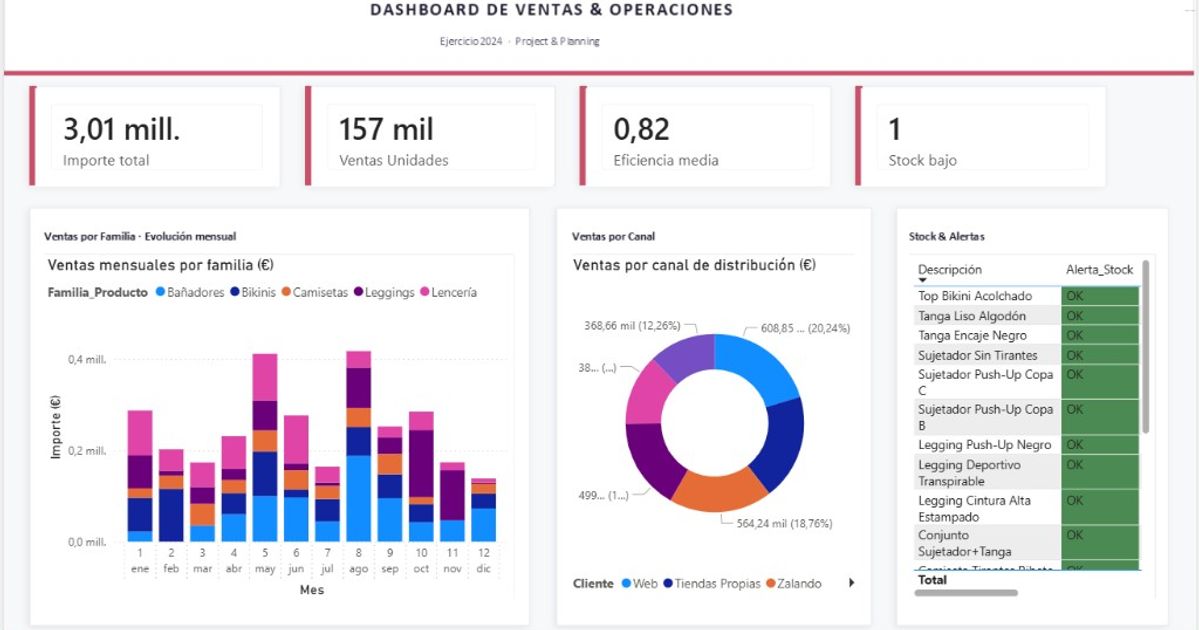Click title Ventas por canal de distribución (€)
Image resolution: width=1199 pixels, height=630 pixels.
click(694, 265)
